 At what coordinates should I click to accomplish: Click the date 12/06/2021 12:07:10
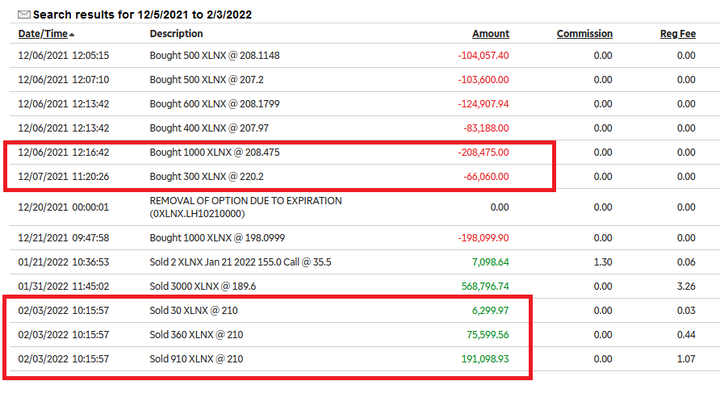click(x=63, y=80)
